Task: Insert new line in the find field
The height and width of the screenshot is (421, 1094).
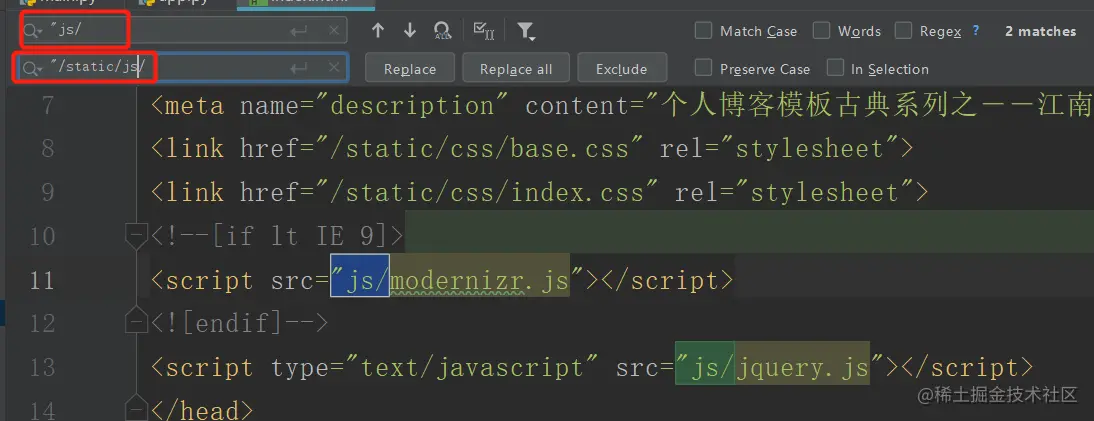Action: (299, 31)
